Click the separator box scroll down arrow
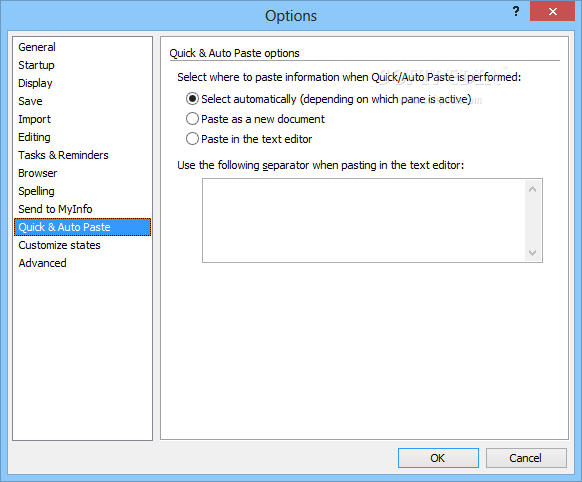 pyautogui.click(x=533, y=253)
